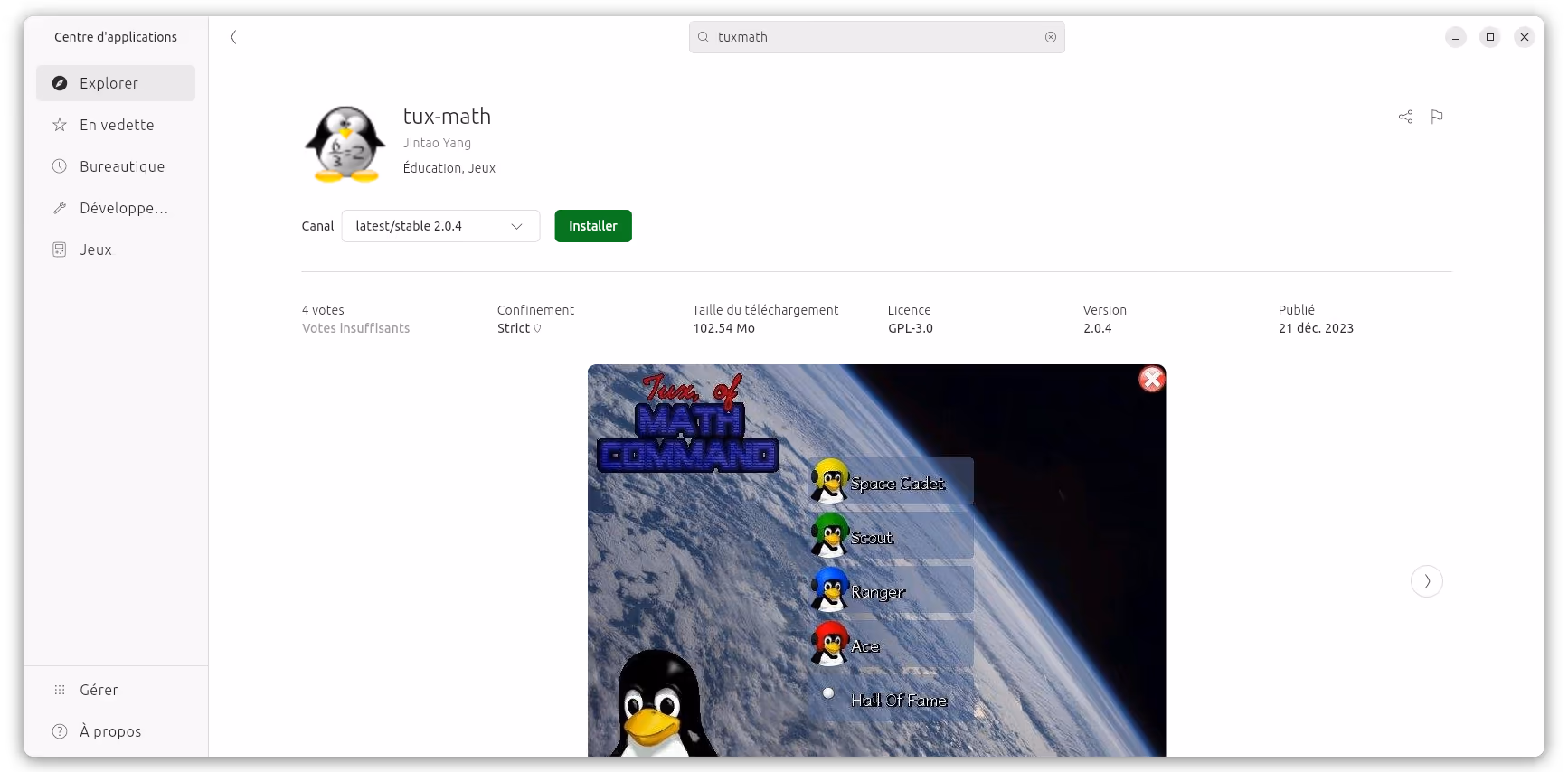Click the En vedette star icon
This screenshot has width=1568, height=772.
(x=60, y=125)
